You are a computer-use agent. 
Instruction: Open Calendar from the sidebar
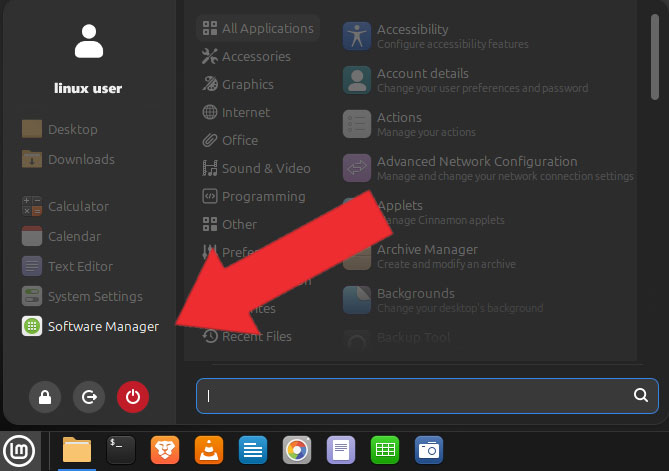coord(62,236)
